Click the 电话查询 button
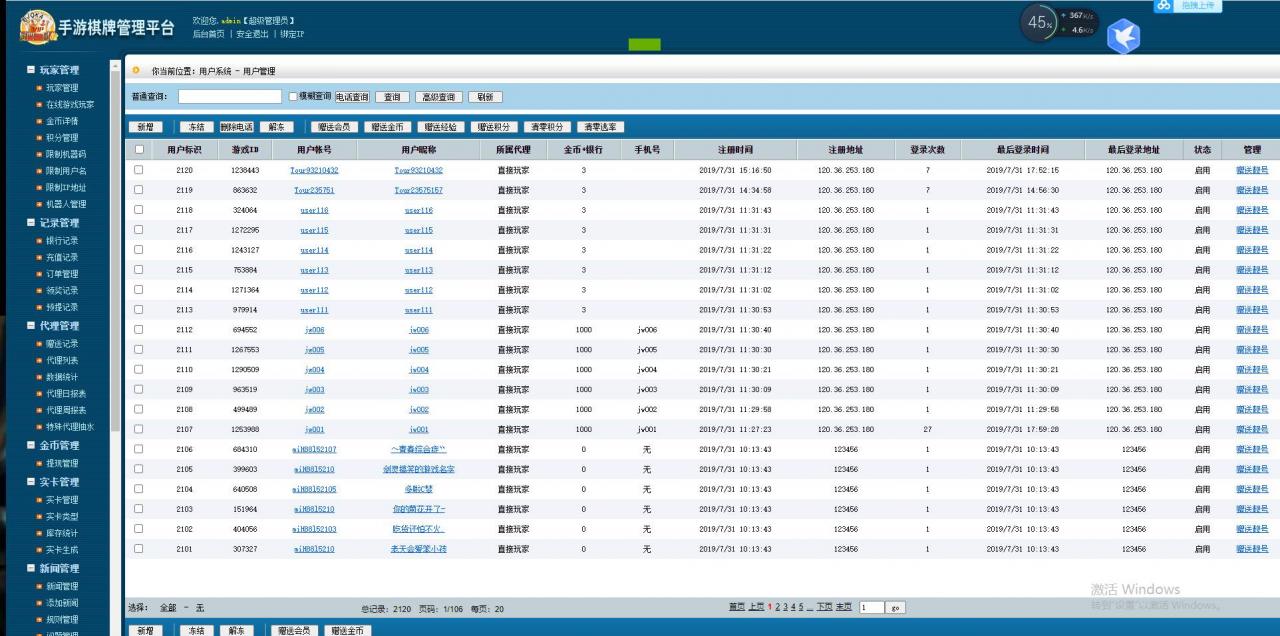The width and height of the screenshot is (1280, 636). [x=352, y=97]
